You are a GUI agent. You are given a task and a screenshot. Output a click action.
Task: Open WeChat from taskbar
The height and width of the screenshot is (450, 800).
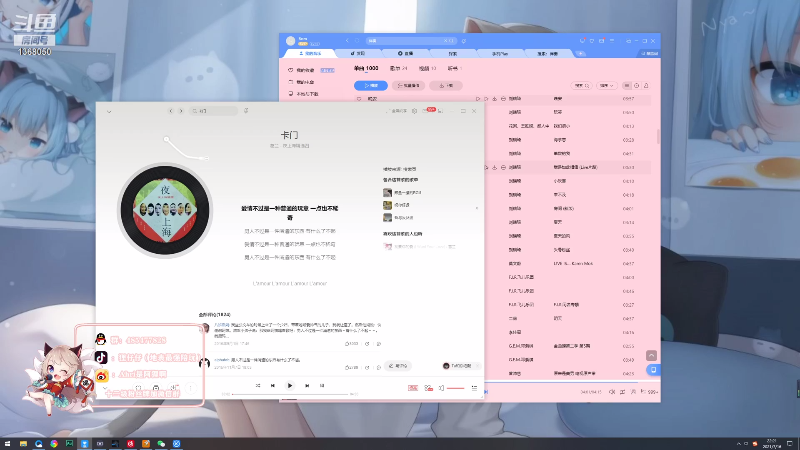(x=161, y=444)
